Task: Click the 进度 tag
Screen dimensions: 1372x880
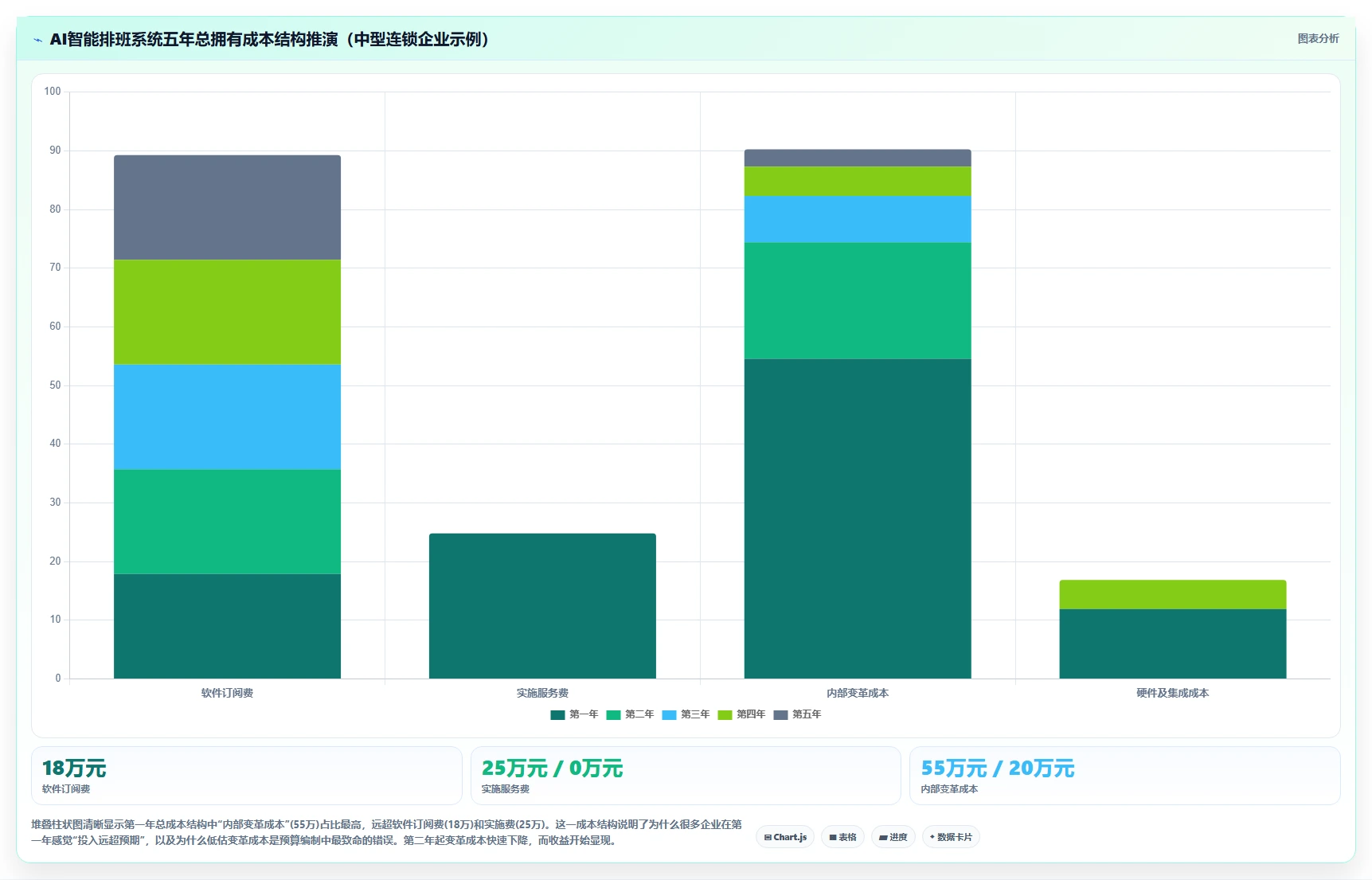Action: click(893, 837)
